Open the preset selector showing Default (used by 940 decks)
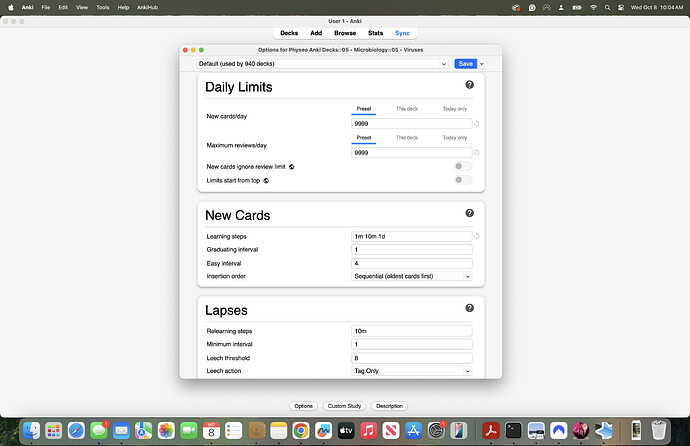690x446 pixels. (322, 64)
